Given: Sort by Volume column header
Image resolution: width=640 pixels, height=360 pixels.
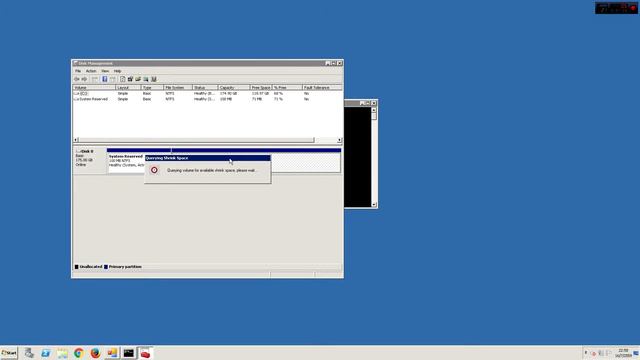Looking at the screenshot, I should (x=94, y=88).
